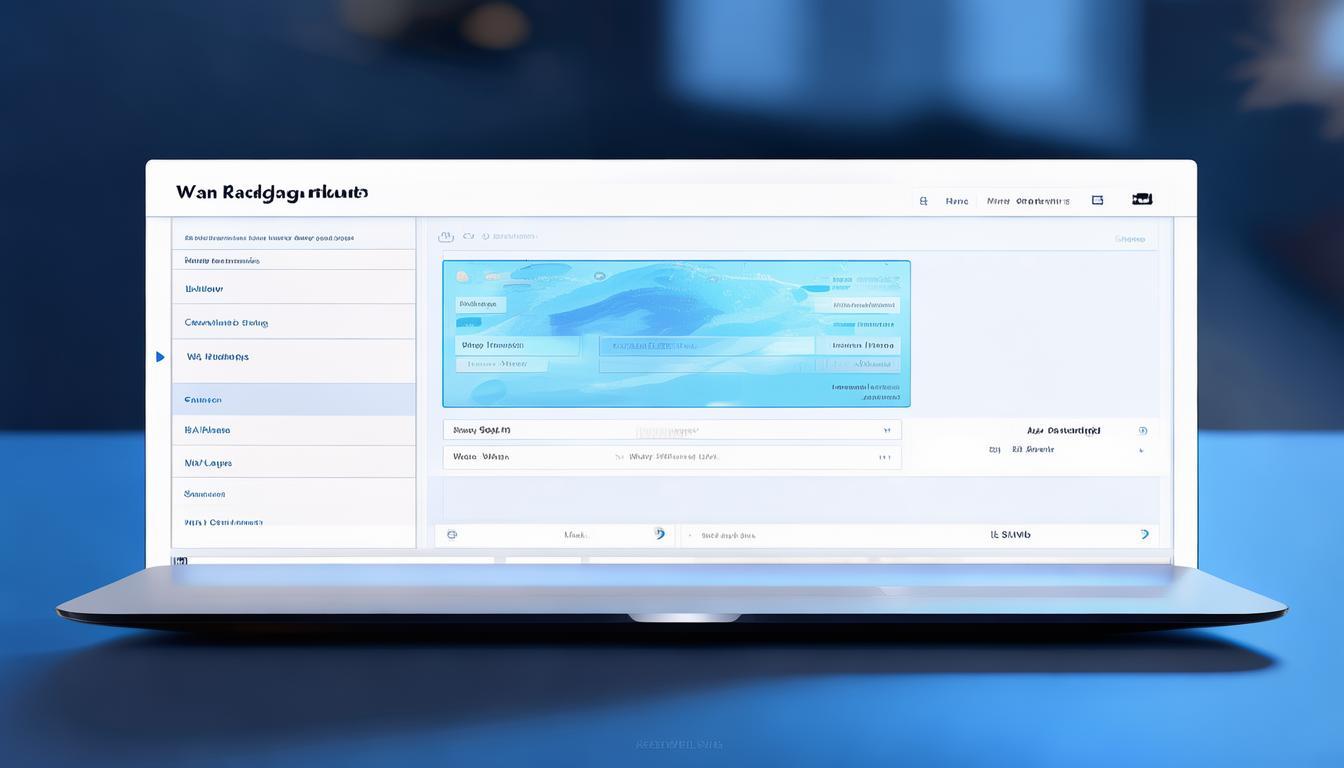This screenshot has width=1344, height=768.
Task: Select the highlighted sidebar item
Action: pos(293,400)
